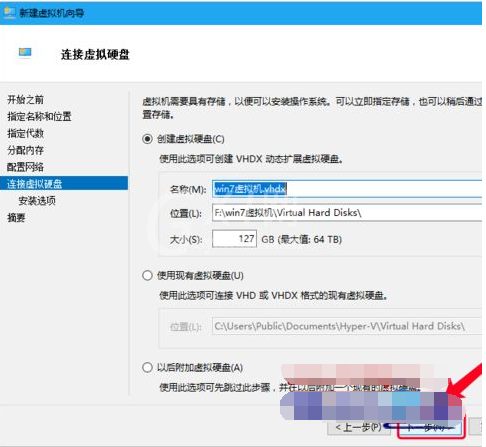Click the 名称(M) field containing win7虚拟机.vhdx
The width and height of the screenshot is (486, 447).
pos(347,189)
